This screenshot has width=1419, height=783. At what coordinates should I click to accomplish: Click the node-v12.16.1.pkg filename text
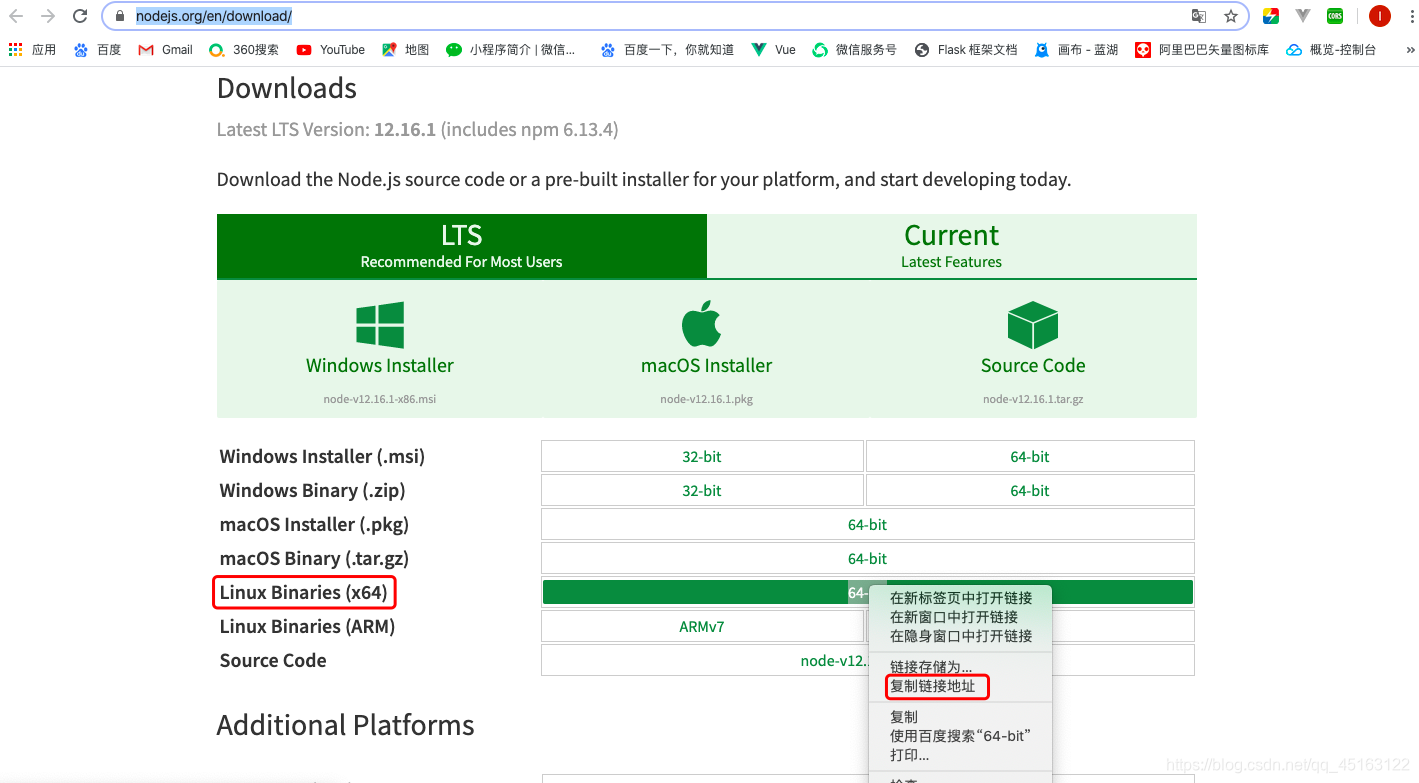(x=706, y=399)
